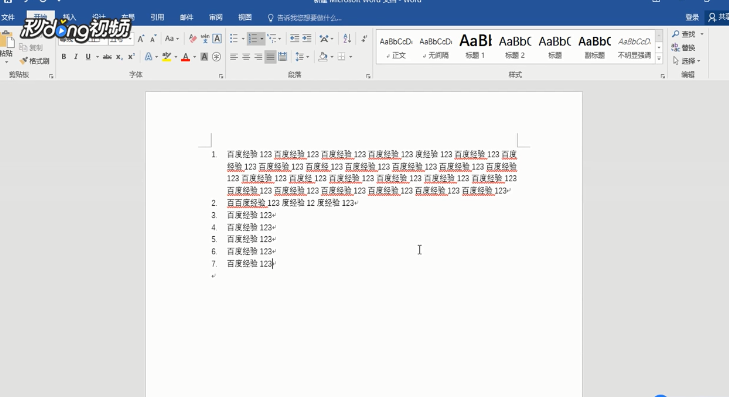
Task: Open the Paragraph dialog launcher
Action: [x=368, y=76]
